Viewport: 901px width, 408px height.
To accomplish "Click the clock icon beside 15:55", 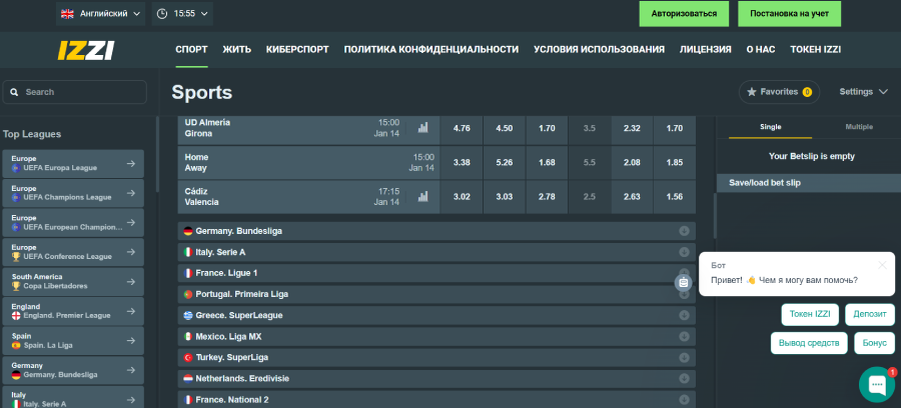I will 162,13.
